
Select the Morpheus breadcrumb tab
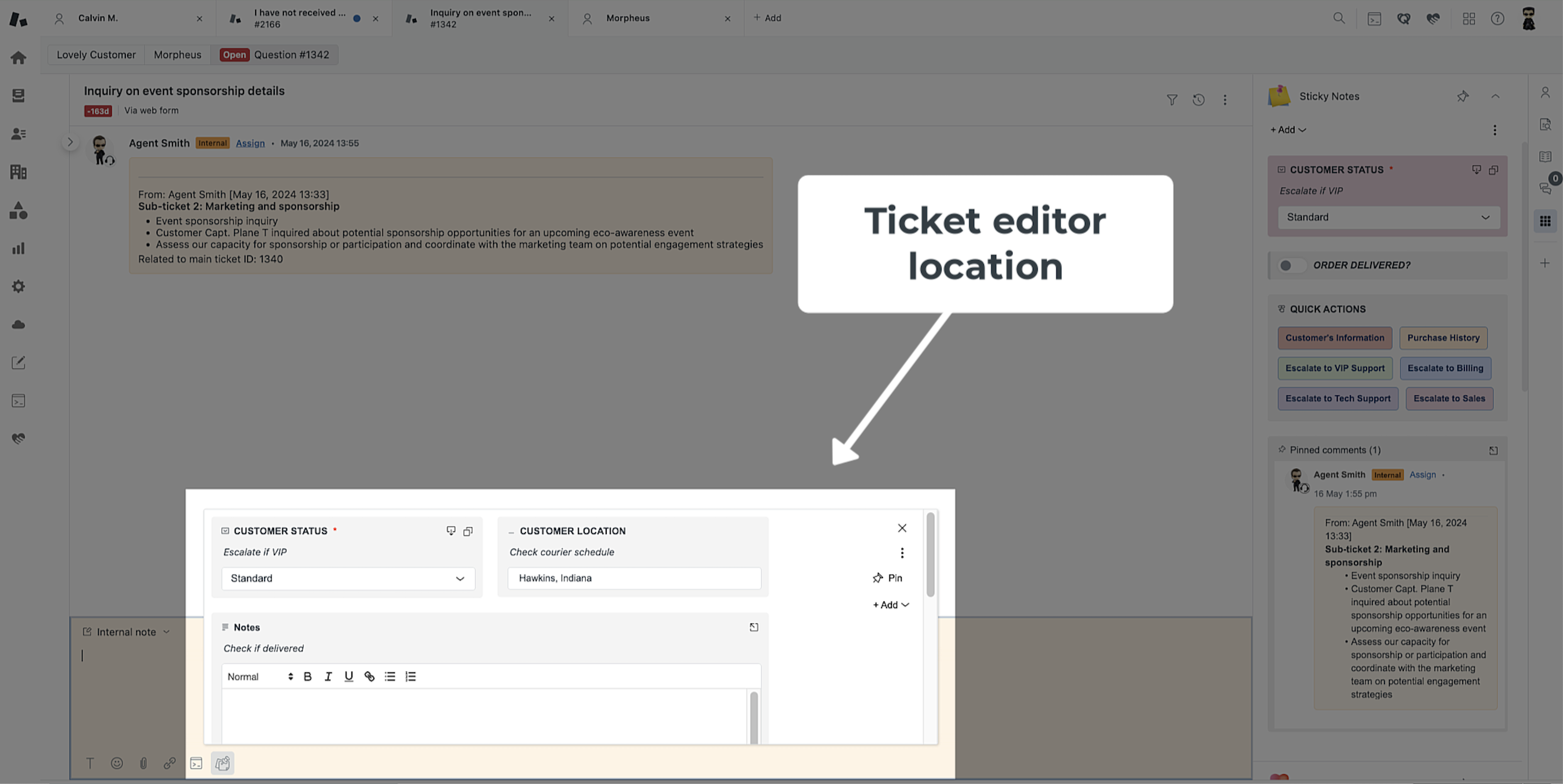177,55
